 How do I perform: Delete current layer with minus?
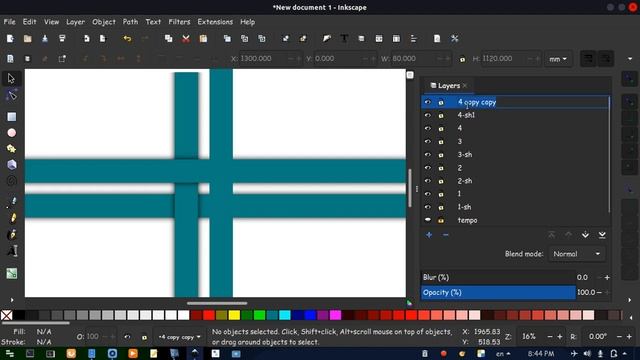pyautogui.click(x=445, y=235)
